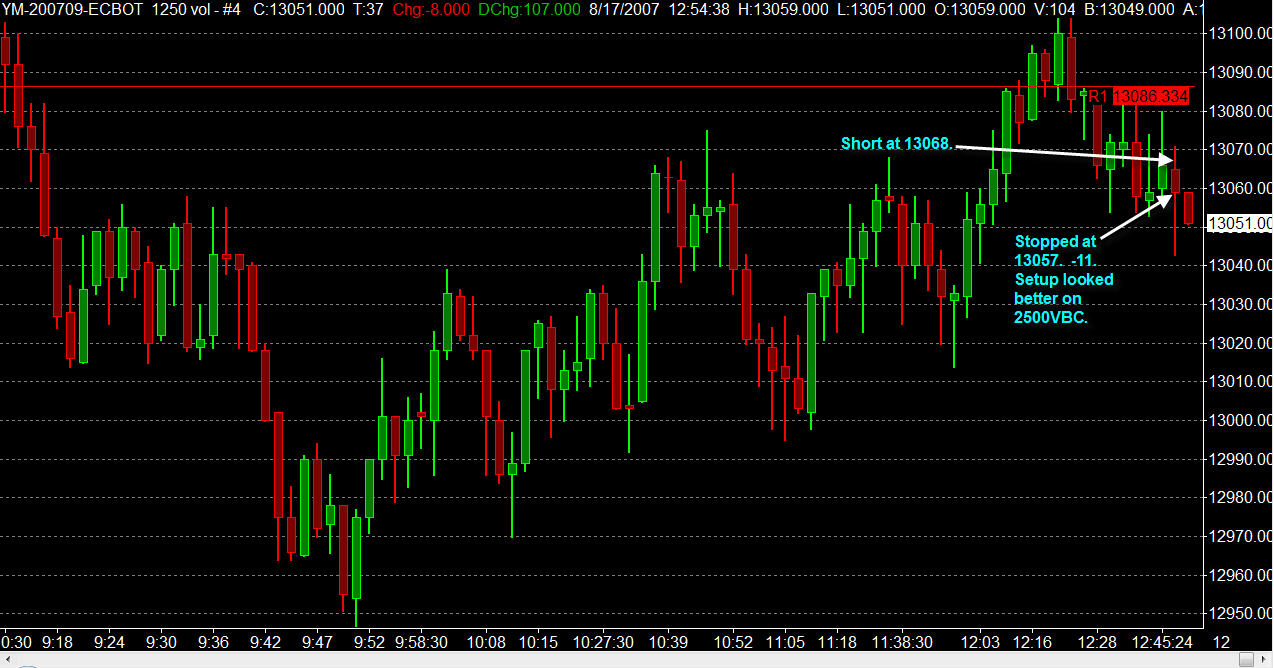Image resolution: width=1274 pixels, height=668 pixels.
Task: Click the V:104 volume value in the header
Action: point(1055,8)
